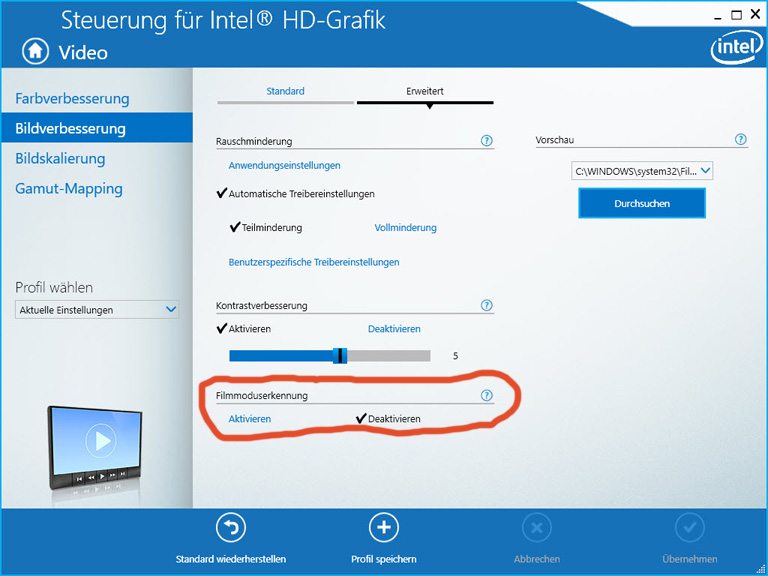Open the Profil wählen dropdown

tap(97, 310)
